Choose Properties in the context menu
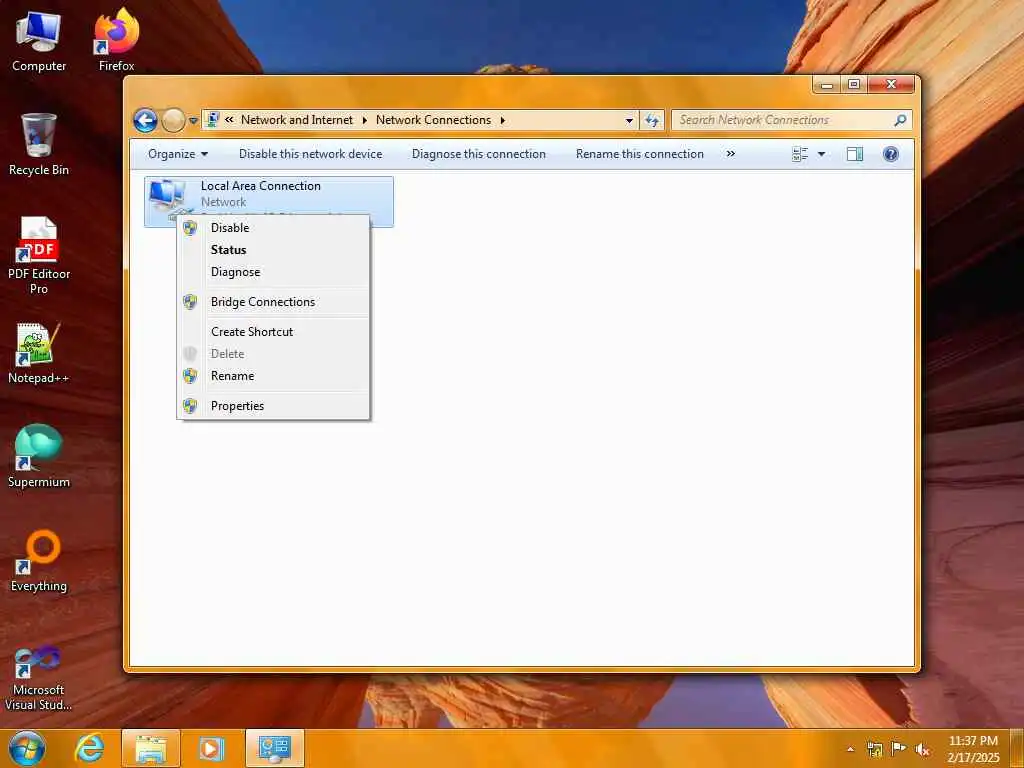The image size is (1024, 768). coord(273,406)
